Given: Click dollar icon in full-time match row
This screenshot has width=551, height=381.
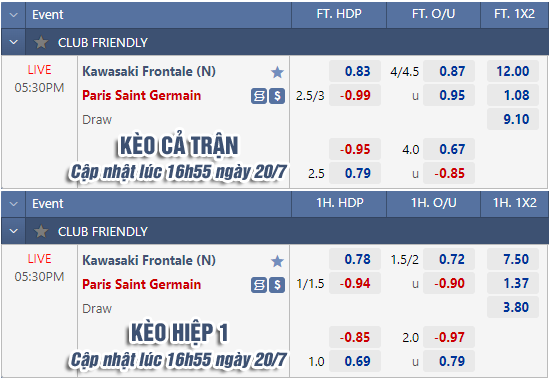Looking at the screenshot, I should pyautogui.click(x=277, y=96).
